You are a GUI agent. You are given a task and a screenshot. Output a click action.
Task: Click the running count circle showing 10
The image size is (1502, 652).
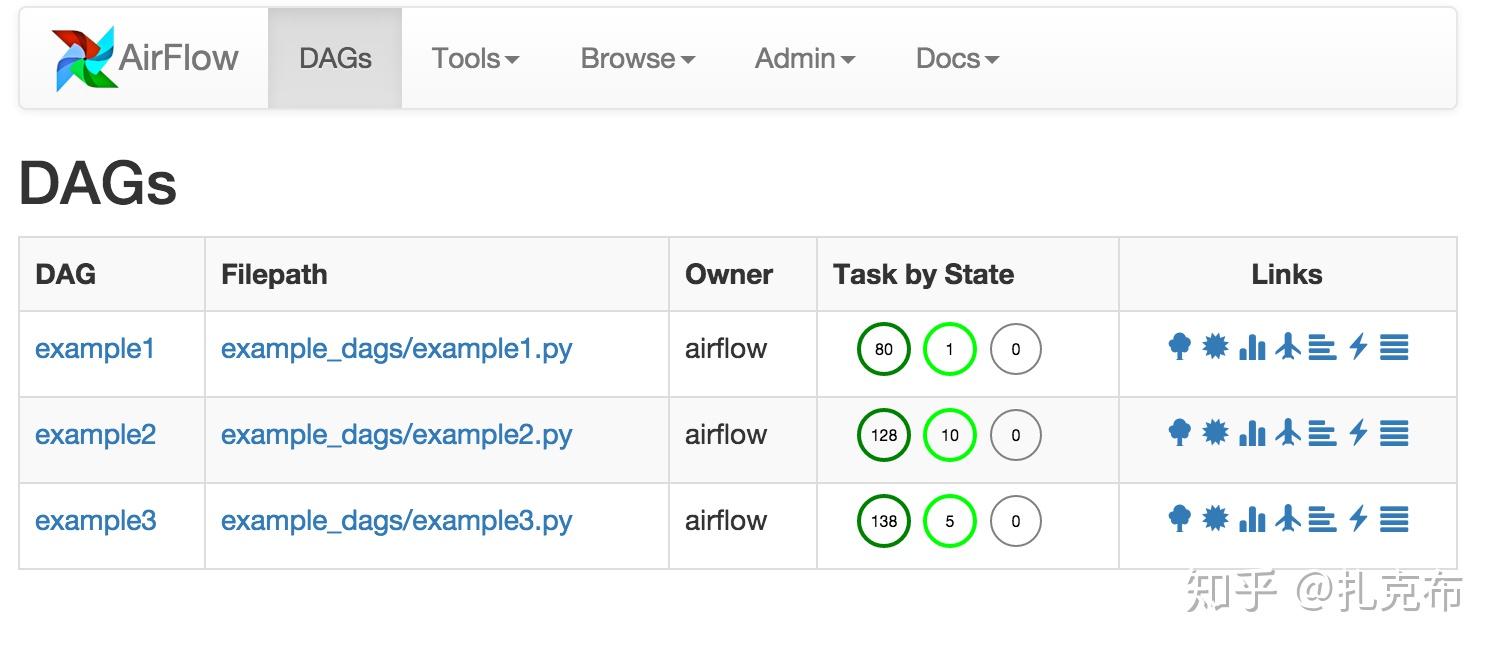949,434
